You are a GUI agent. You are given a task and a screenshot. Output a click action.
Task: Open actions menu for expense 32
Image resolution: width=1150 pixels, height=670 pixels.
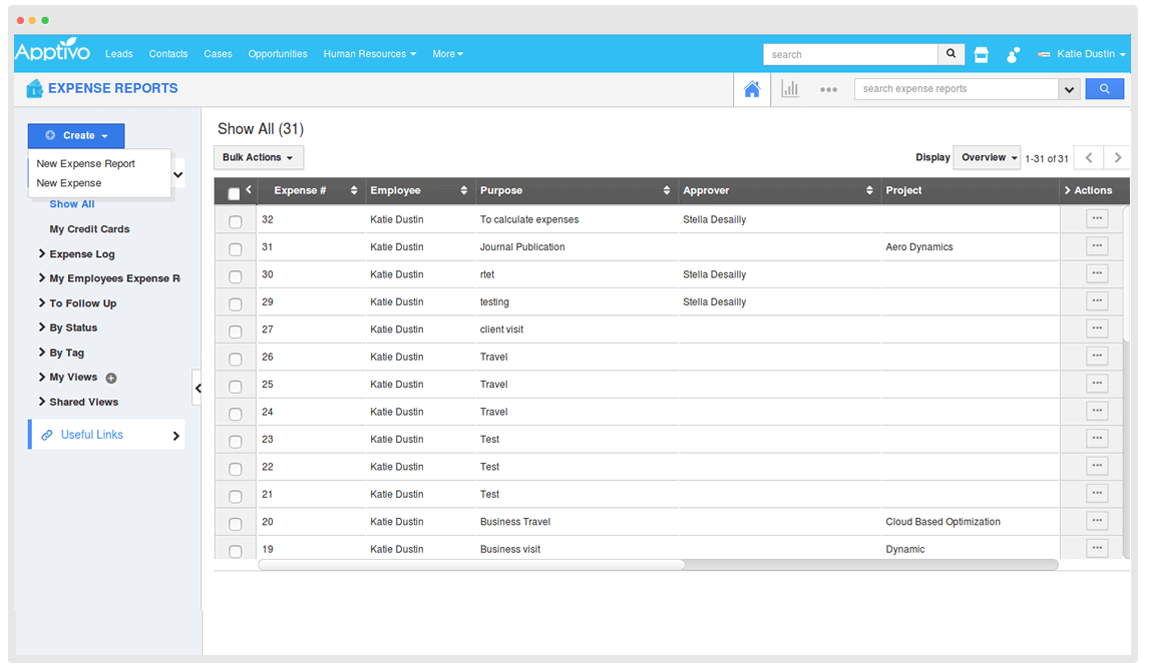1097,218
